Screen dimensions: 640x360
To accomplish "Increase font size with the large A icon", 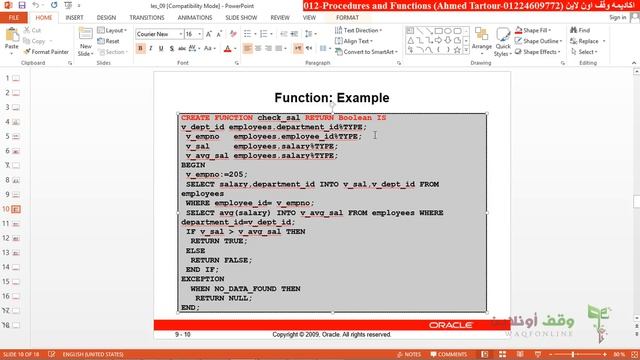I will coord(209,34).
